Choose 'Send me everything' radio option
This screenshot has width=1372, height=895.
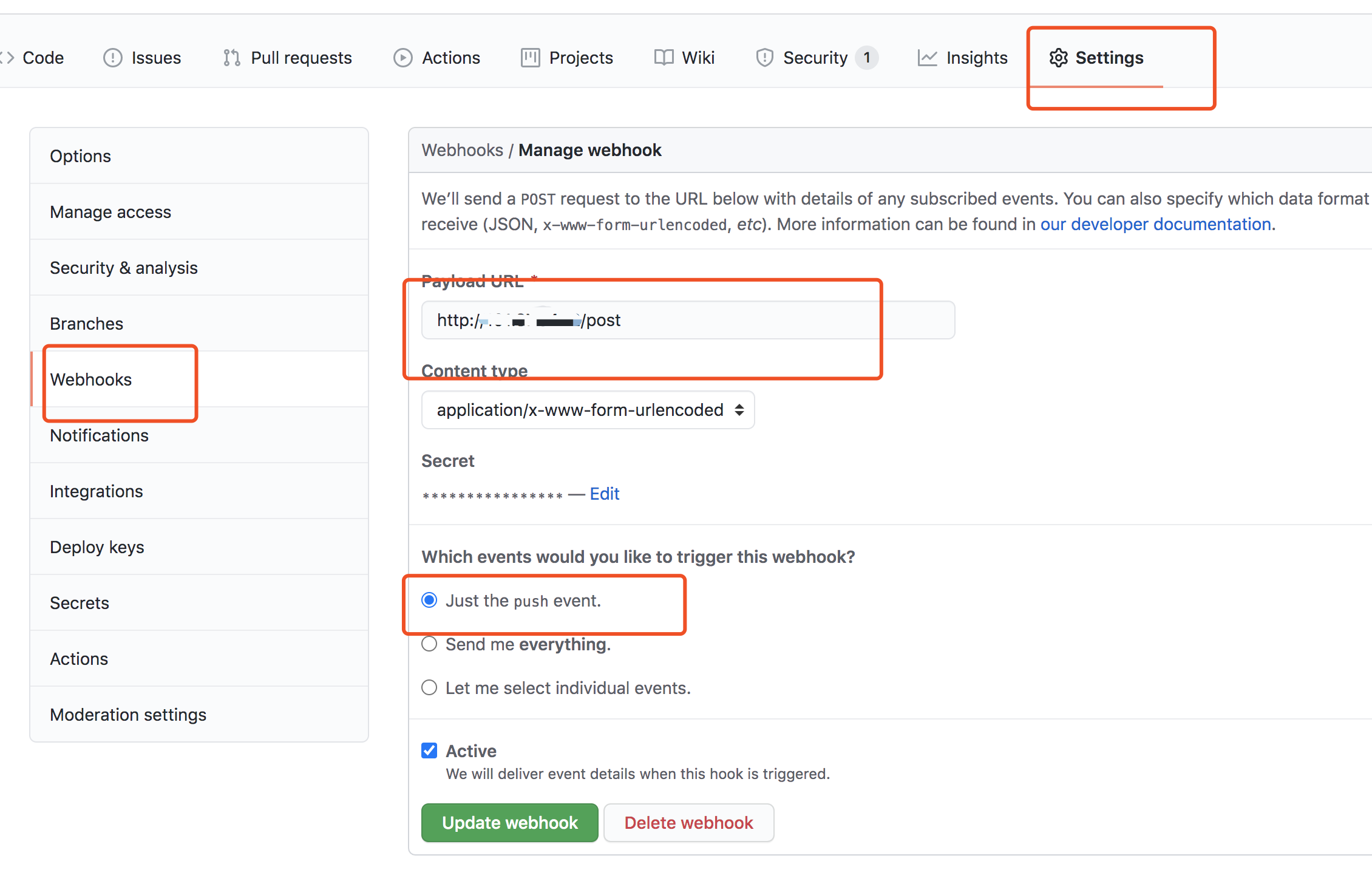point(429,644)
